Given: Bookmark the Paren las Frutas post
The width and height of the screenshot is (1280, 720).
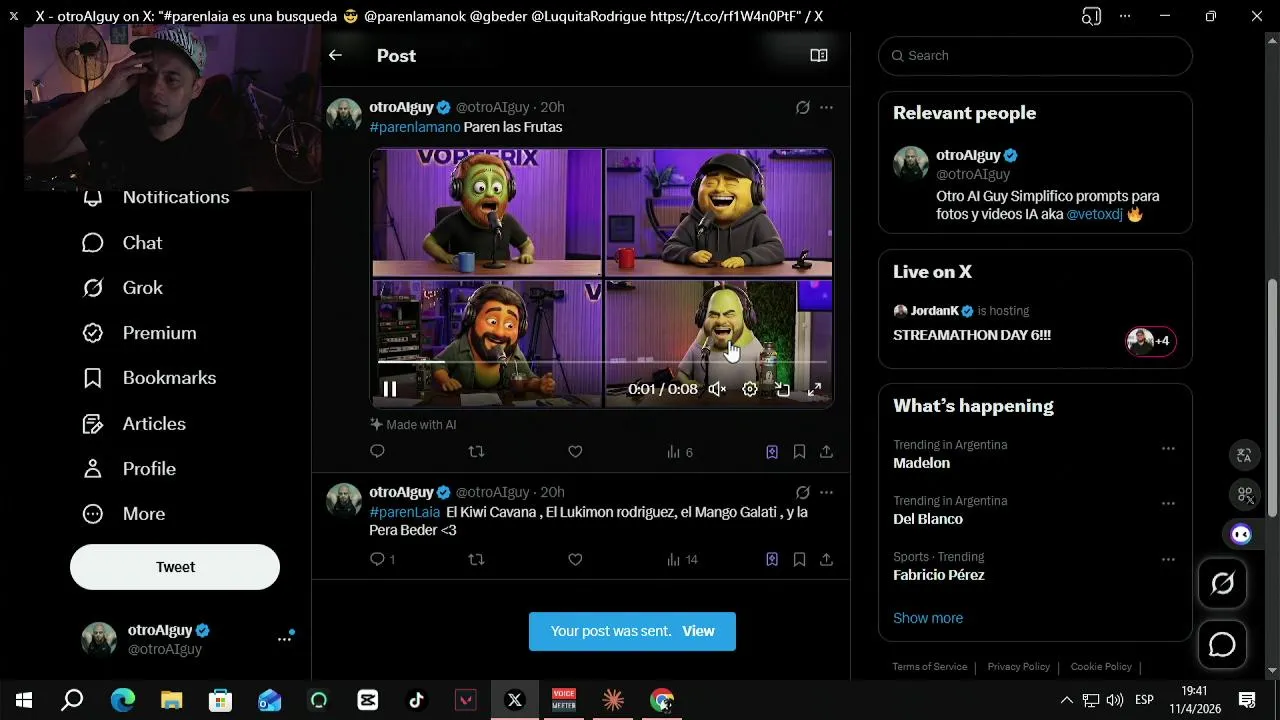Looking at the screenshot, I should point(799,452).
